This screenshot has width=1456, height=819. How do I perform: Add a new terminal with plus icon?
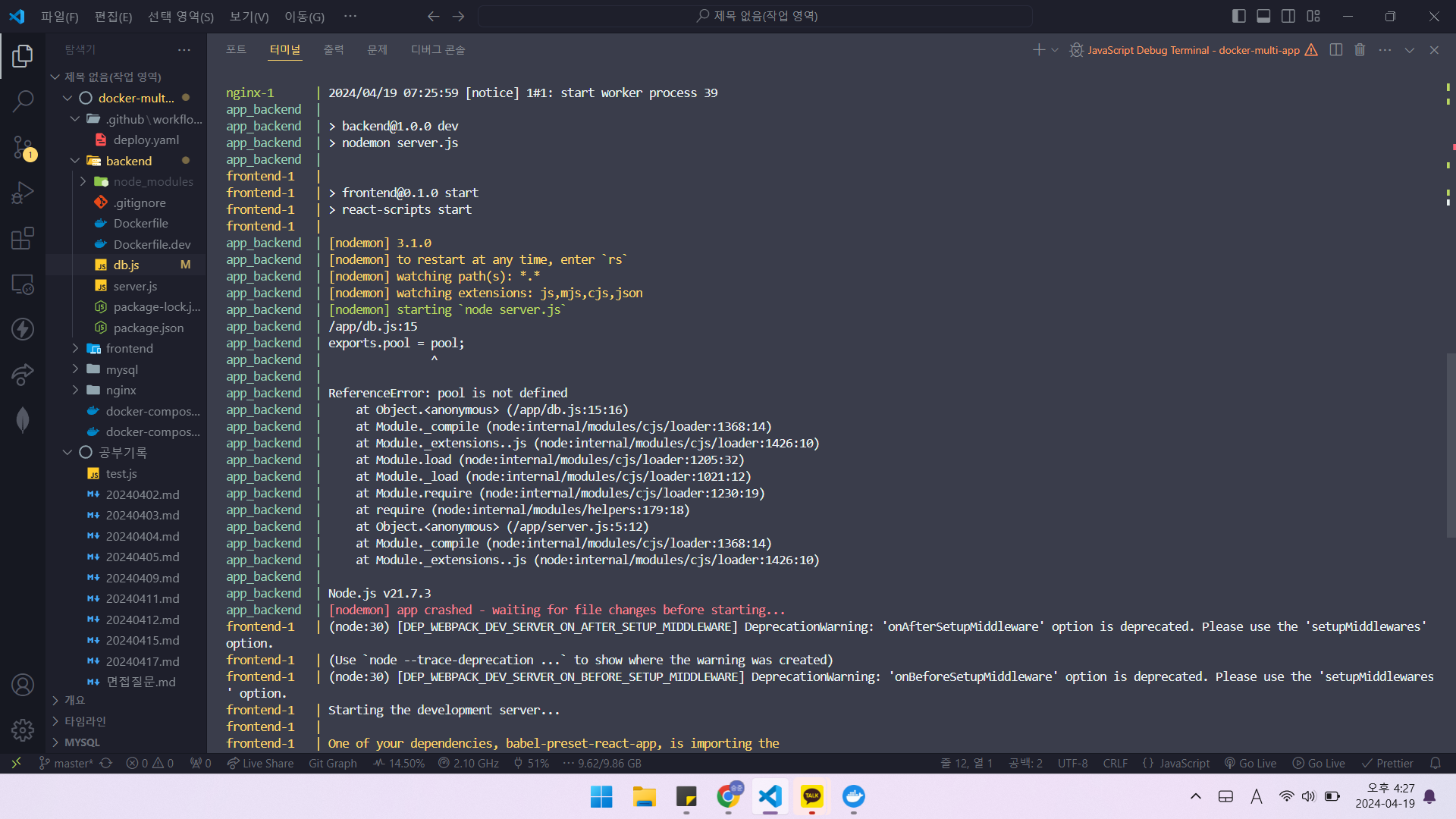tap(1038, 50)
